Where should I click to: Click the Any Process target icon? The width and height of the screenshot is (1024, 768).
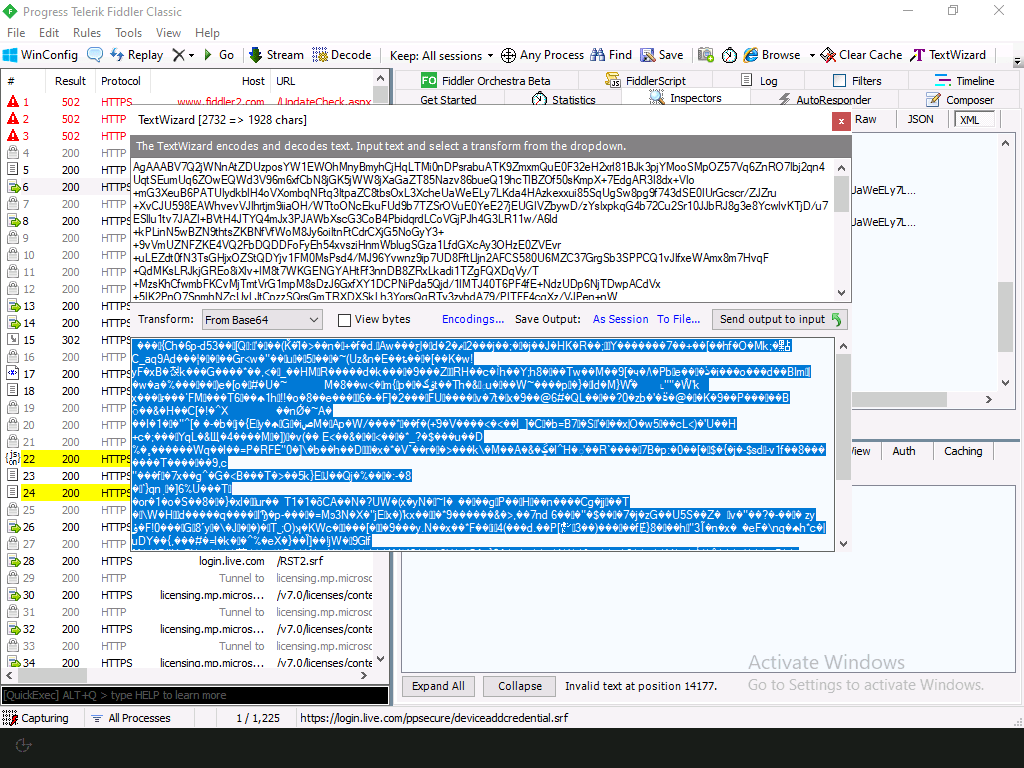point(508,55)
